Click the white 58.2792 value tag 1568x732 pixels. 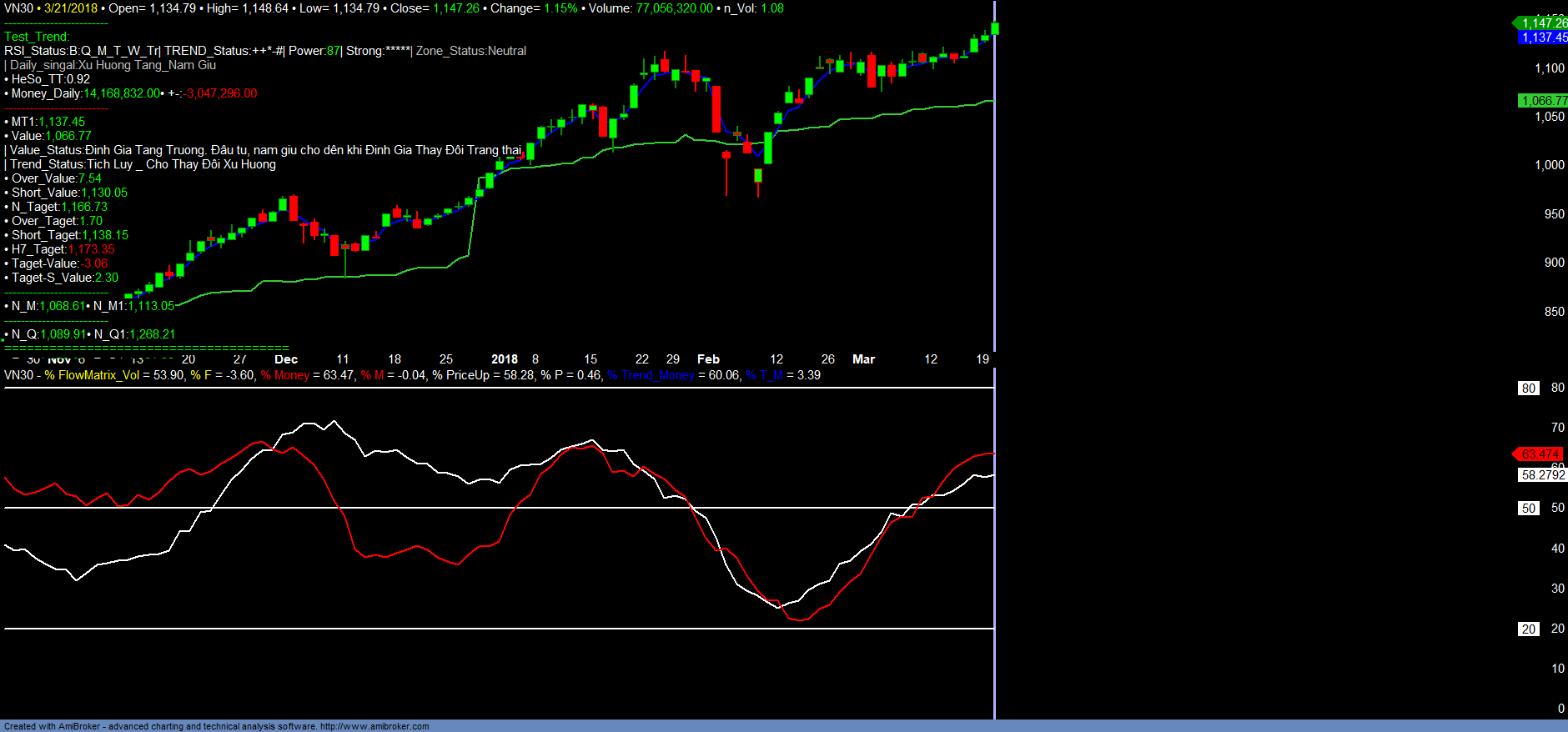click(1543, 475)
